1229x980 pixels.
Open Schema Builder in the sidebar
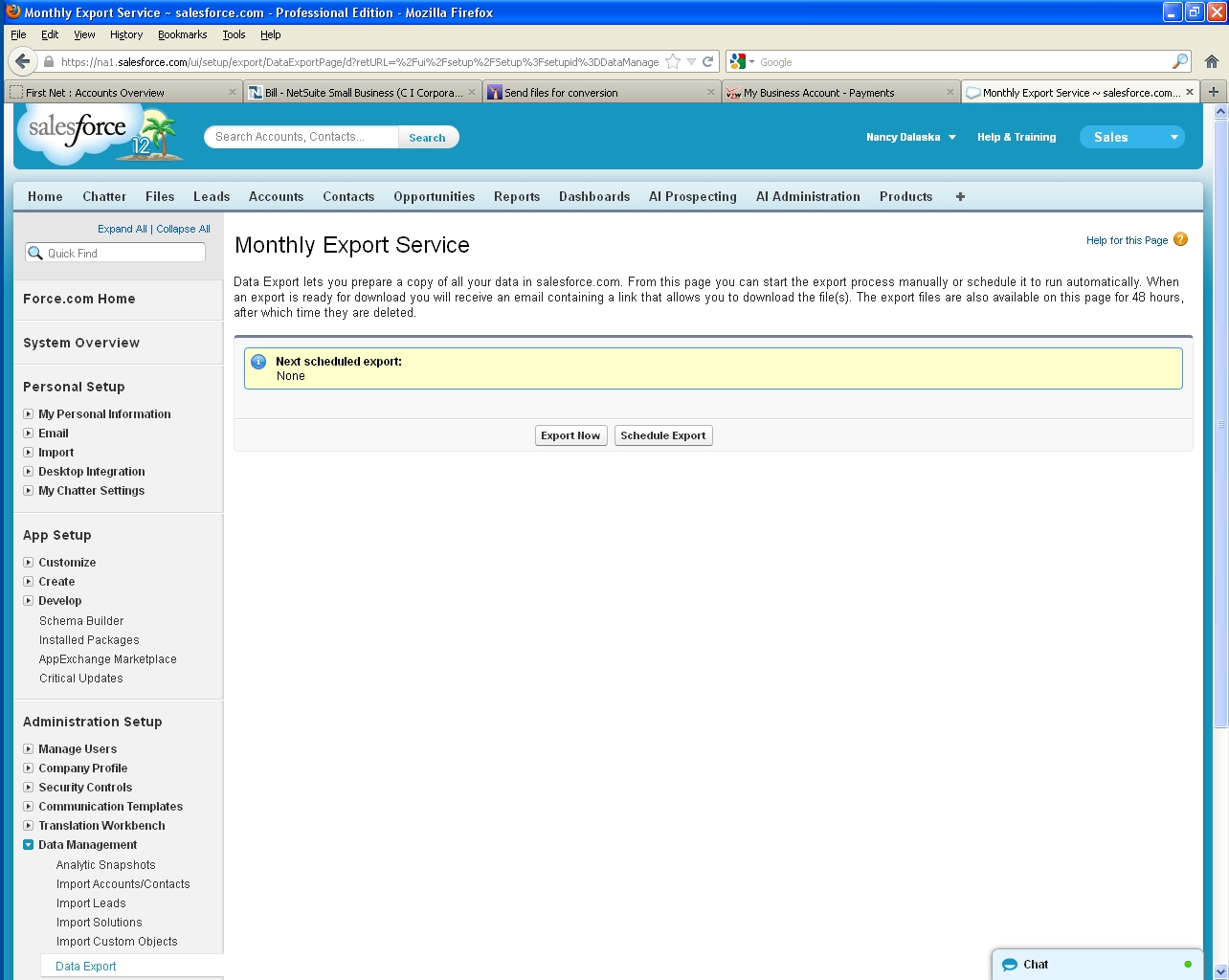point(81,621)
